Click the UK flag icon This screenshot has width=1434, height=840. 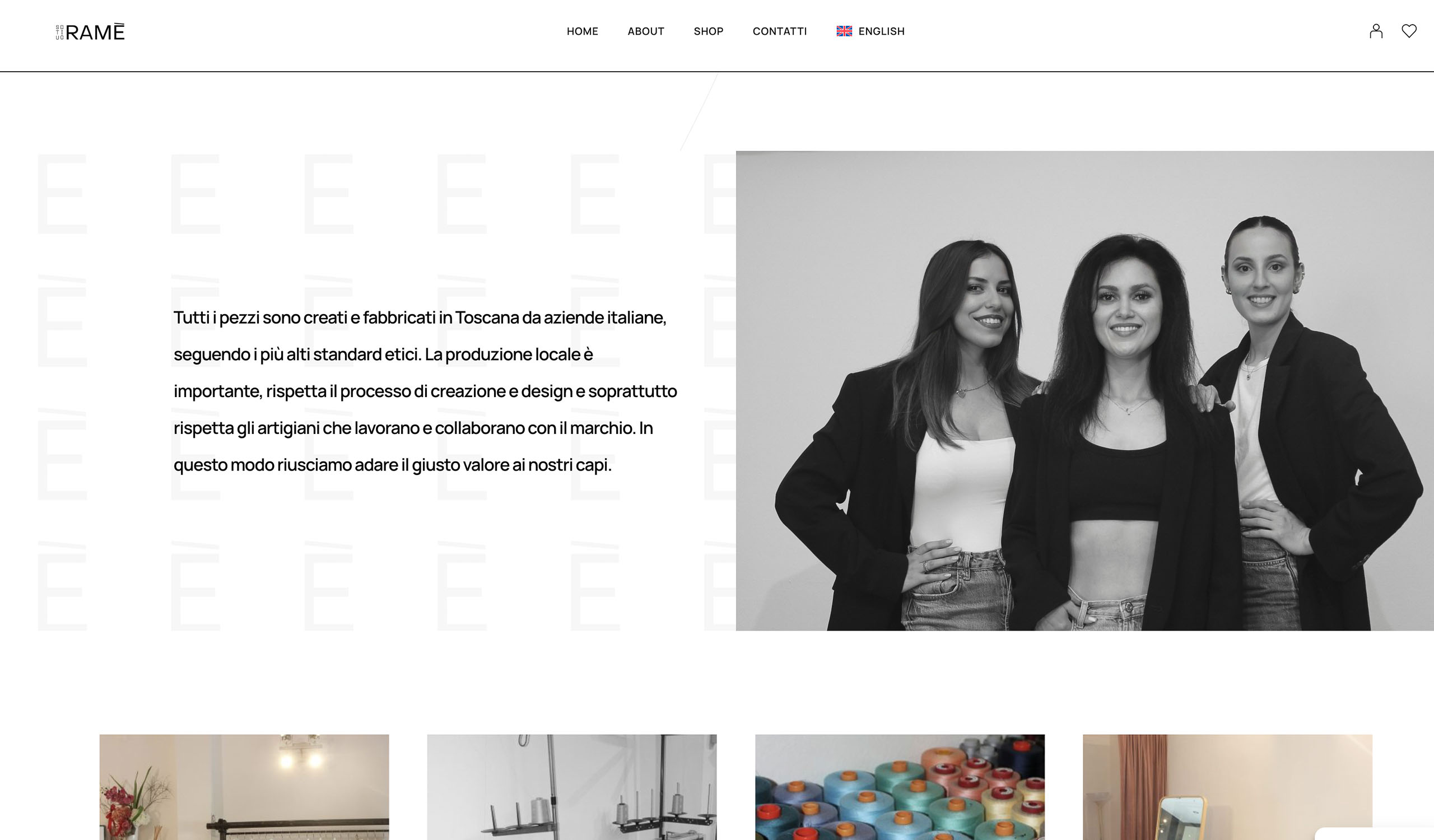pyautogui.click(x=844, y=31)
